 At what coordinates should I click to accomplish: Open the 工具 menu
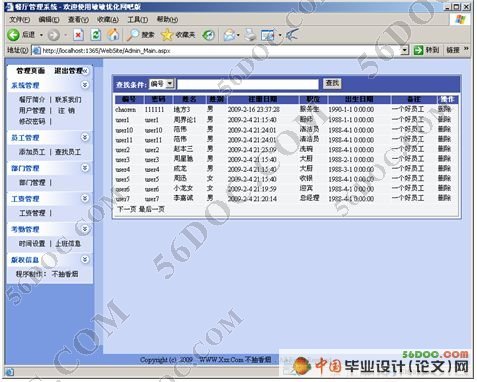point(138,20)
